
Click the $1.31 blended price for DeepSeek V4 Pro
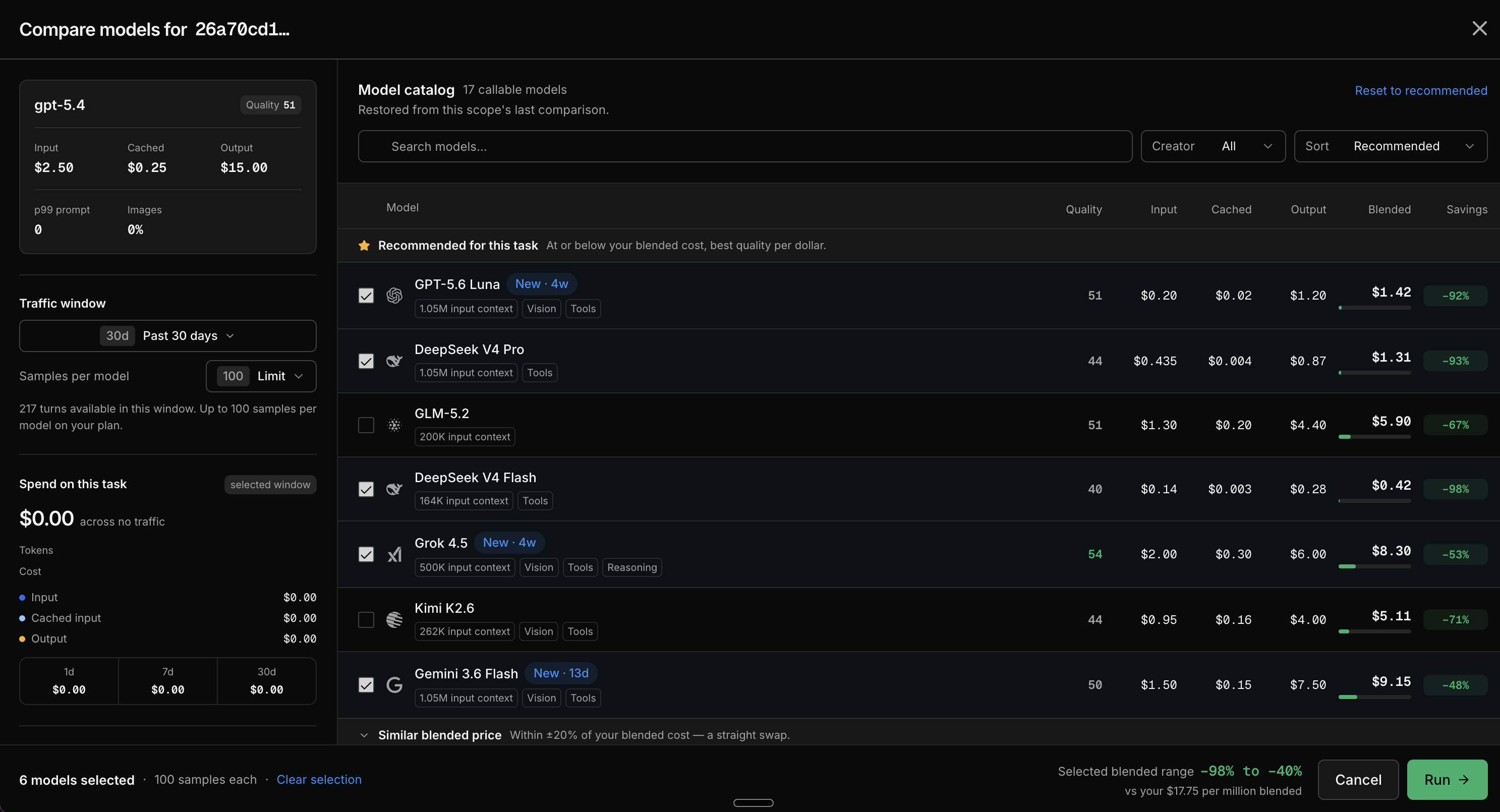[1391, 357]
